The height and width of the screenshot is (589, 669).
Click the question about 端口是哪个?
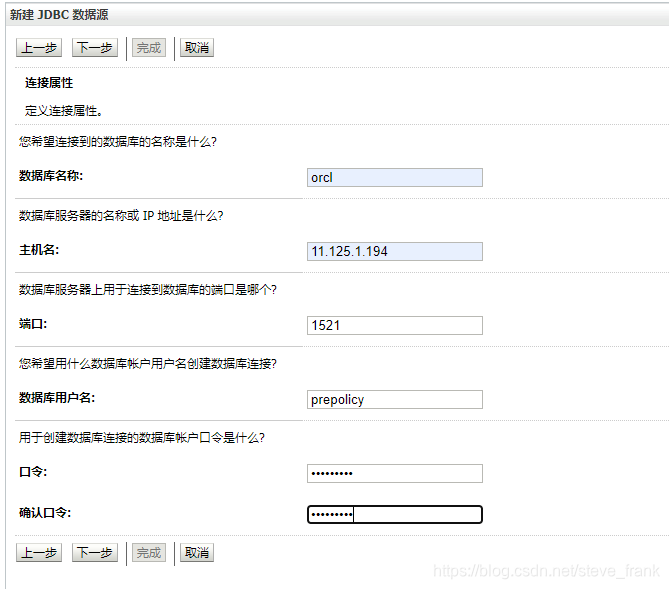coord(148,290)
